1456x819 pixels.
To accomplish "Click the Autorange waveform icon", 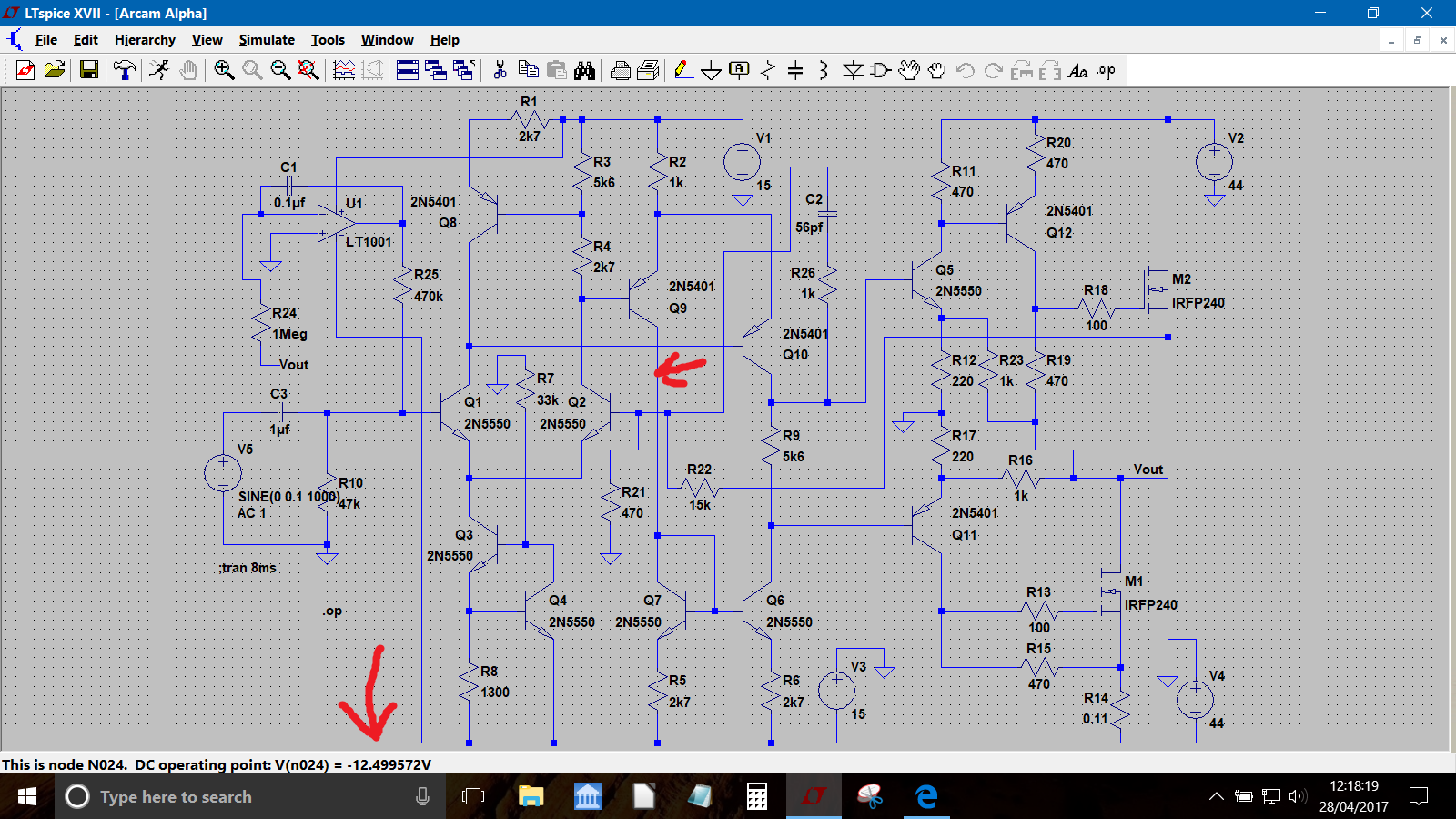I will (344, 70).
